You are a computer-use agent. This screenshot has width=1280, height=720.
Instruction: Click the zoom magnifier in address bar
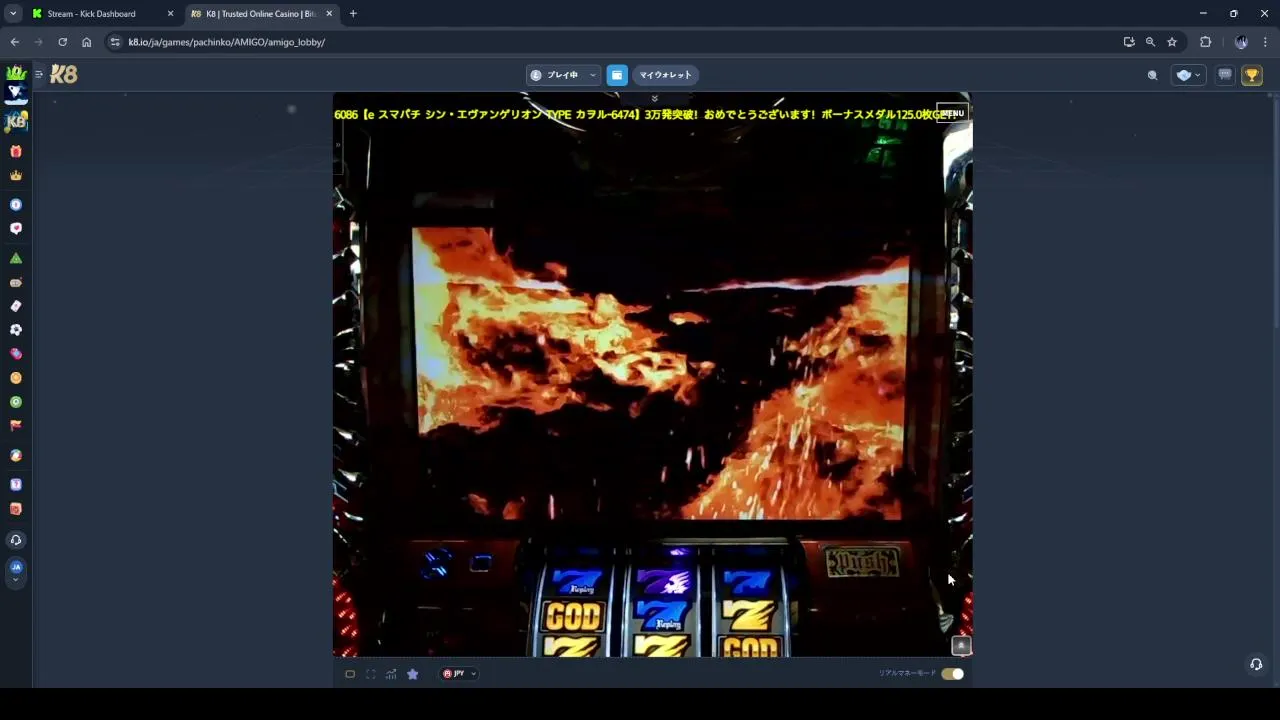coord(1150,42)
